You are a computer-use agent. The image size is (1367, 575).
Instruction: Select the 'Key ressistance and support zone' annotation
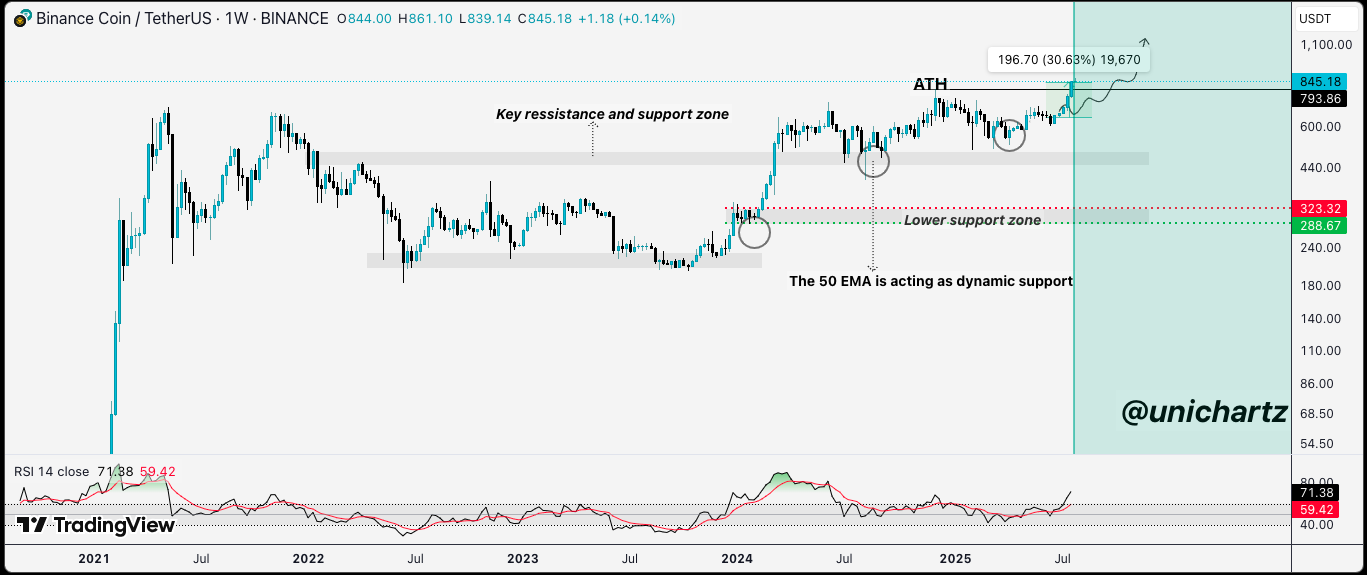coord(612,115)
